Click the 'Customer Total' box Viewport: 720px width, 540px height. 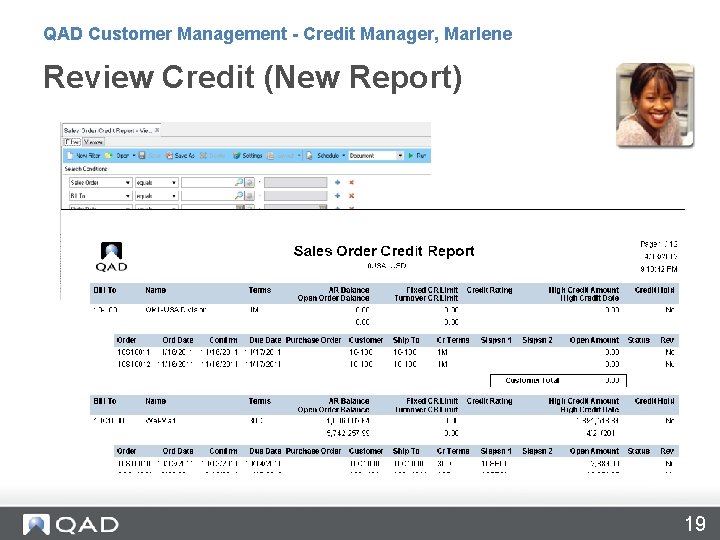558,381
